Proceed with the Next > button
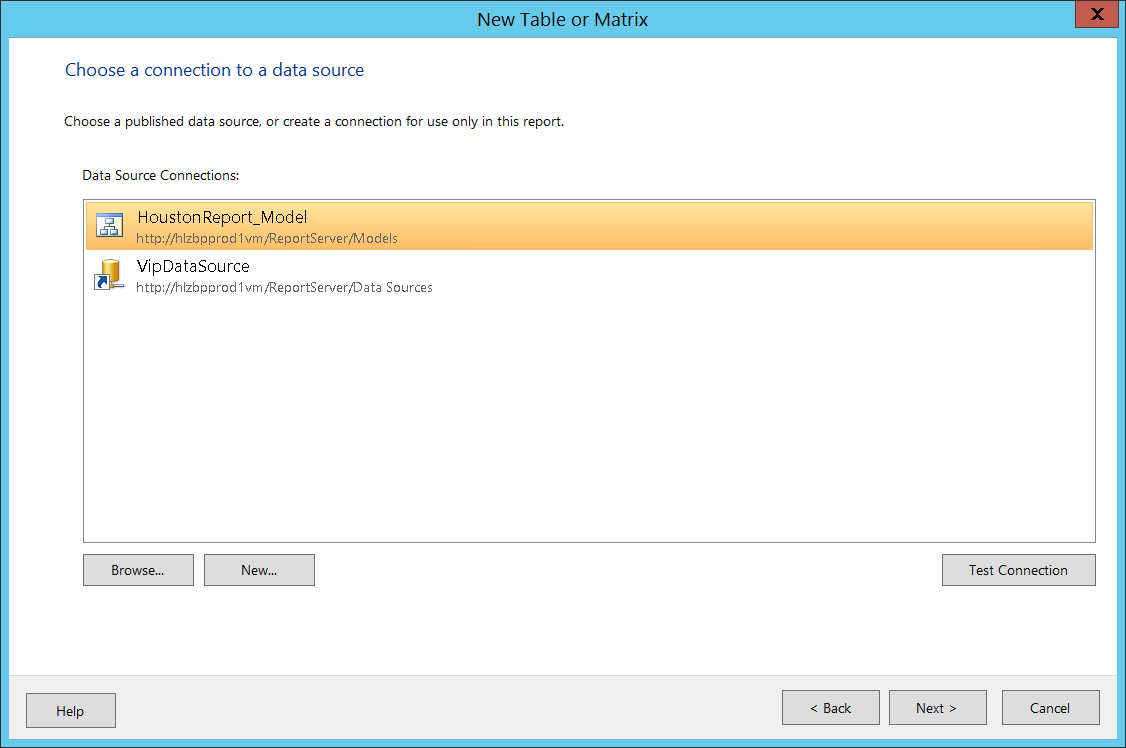This screenshot has height=748, width=1126. coord(937,708)
